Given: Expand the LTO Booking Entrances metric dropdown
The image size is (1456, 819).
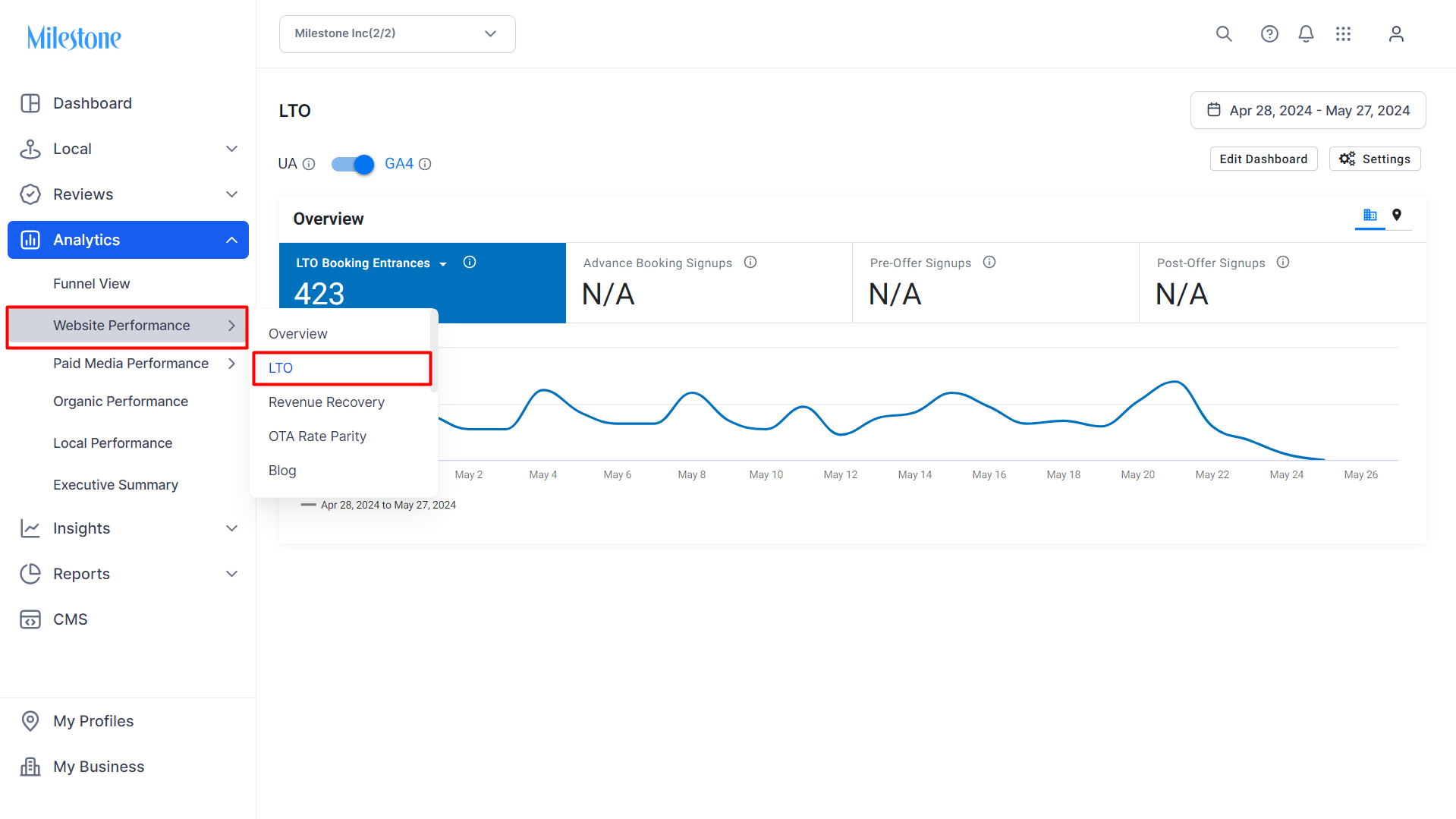Looking at the screenshot, I should click(443, 263).
